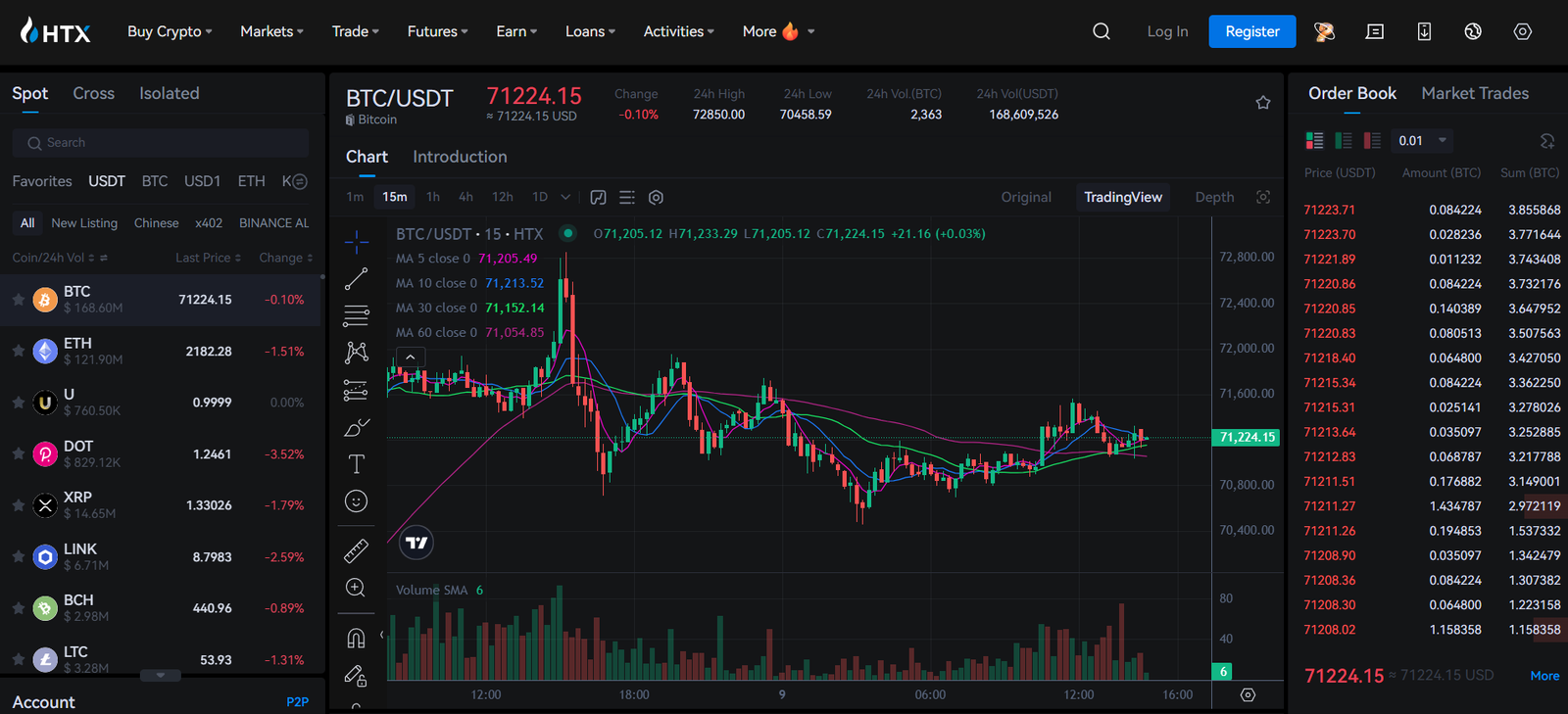This screenshot has width=1568, height=714.
Task: Toggle the order book refresh swap icon
Action: 1547,141
